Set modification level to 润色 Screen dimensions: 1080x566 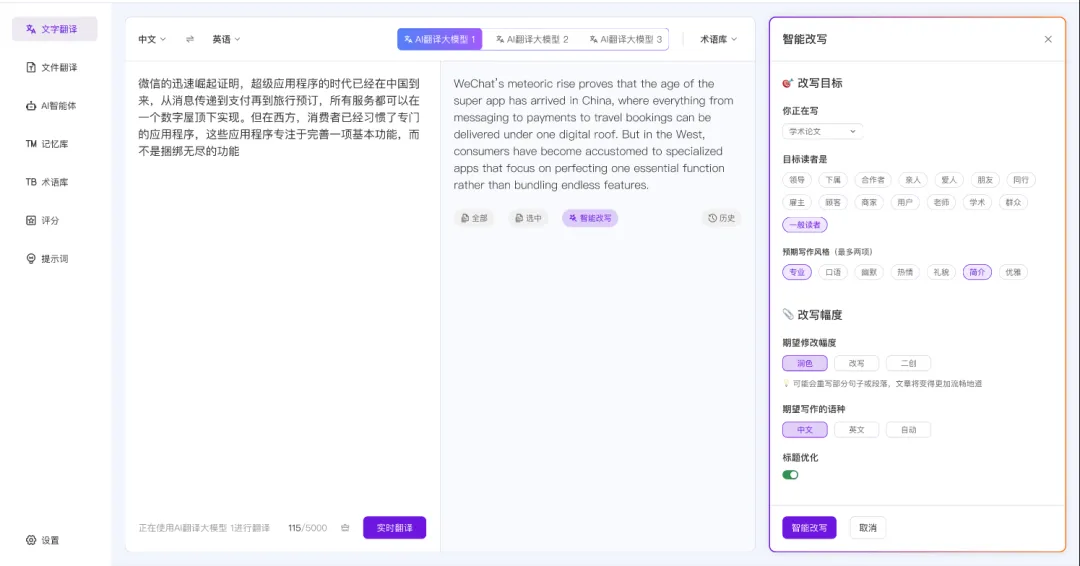[x=804, y=363]
